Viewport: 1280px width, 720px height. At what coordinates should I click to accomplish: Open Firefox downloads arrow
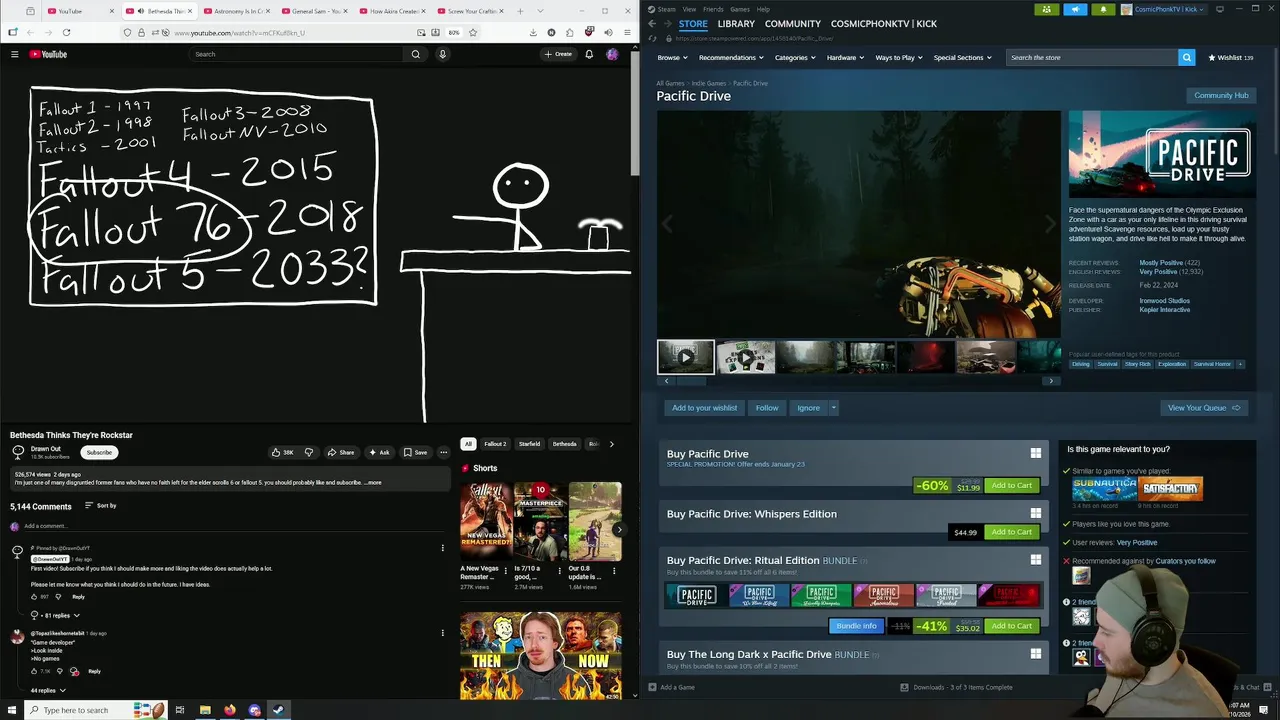(532, 32)
